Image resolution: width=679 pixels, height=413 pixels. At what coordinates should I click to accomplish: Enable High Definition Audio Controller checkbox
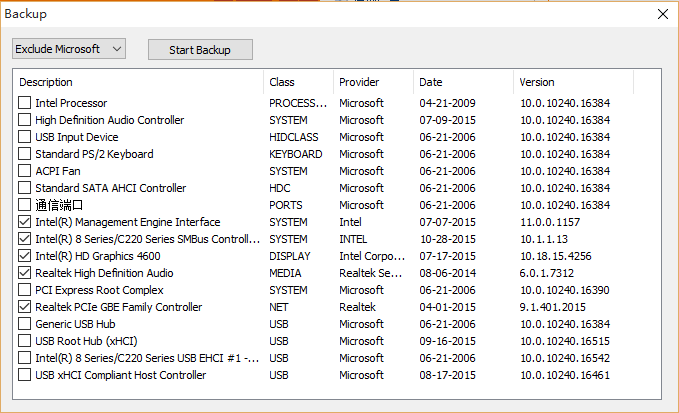(x=25, y=120)
